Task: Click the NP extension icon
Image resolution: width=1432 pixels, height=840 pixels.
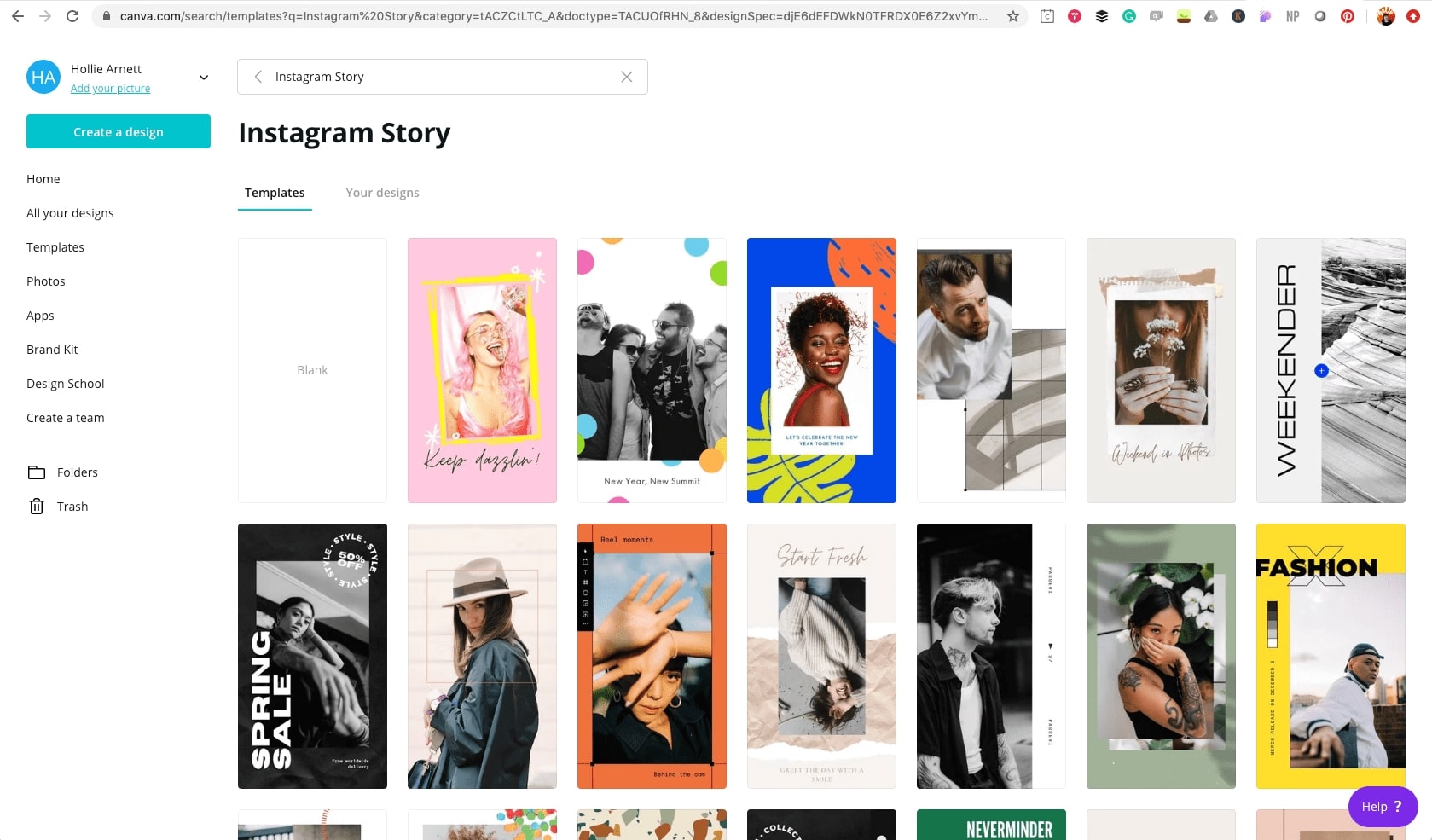Action: pyautogui.click(x=1293, y=16)
